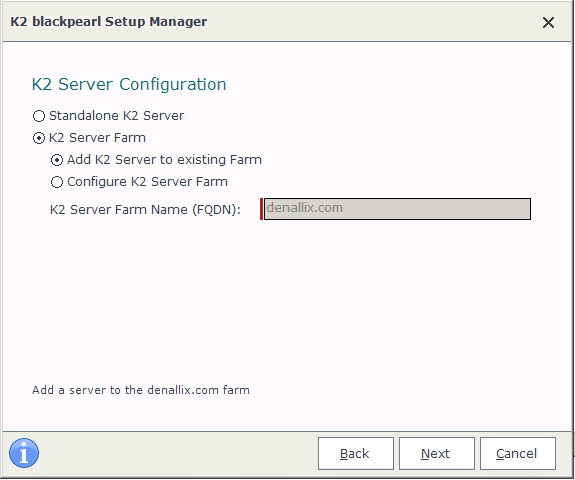The width and height of the screenshot is (575, 480).
Task: Click the K2 Server Farm Name field
Action: click(x=397, y=209)
